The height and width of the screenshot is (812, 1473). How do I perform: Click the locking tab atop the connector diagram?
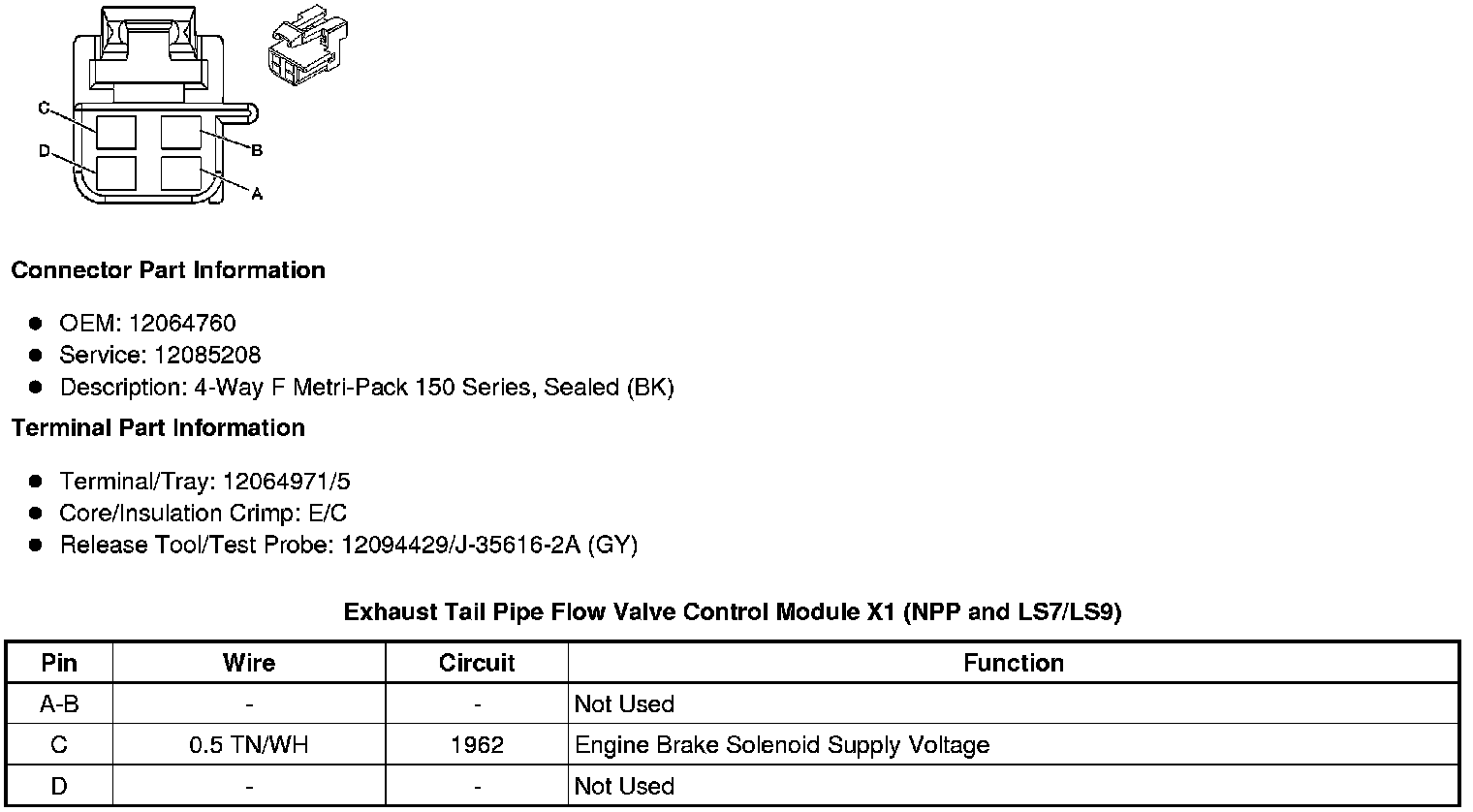(148, 48)
